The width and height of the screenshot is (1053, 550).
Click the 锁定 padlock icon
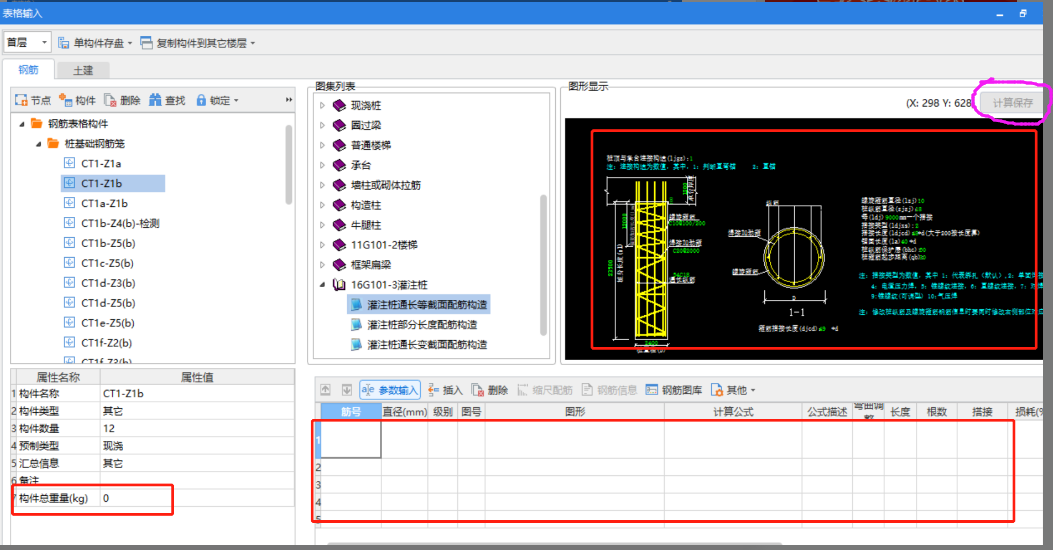(201, 100)
